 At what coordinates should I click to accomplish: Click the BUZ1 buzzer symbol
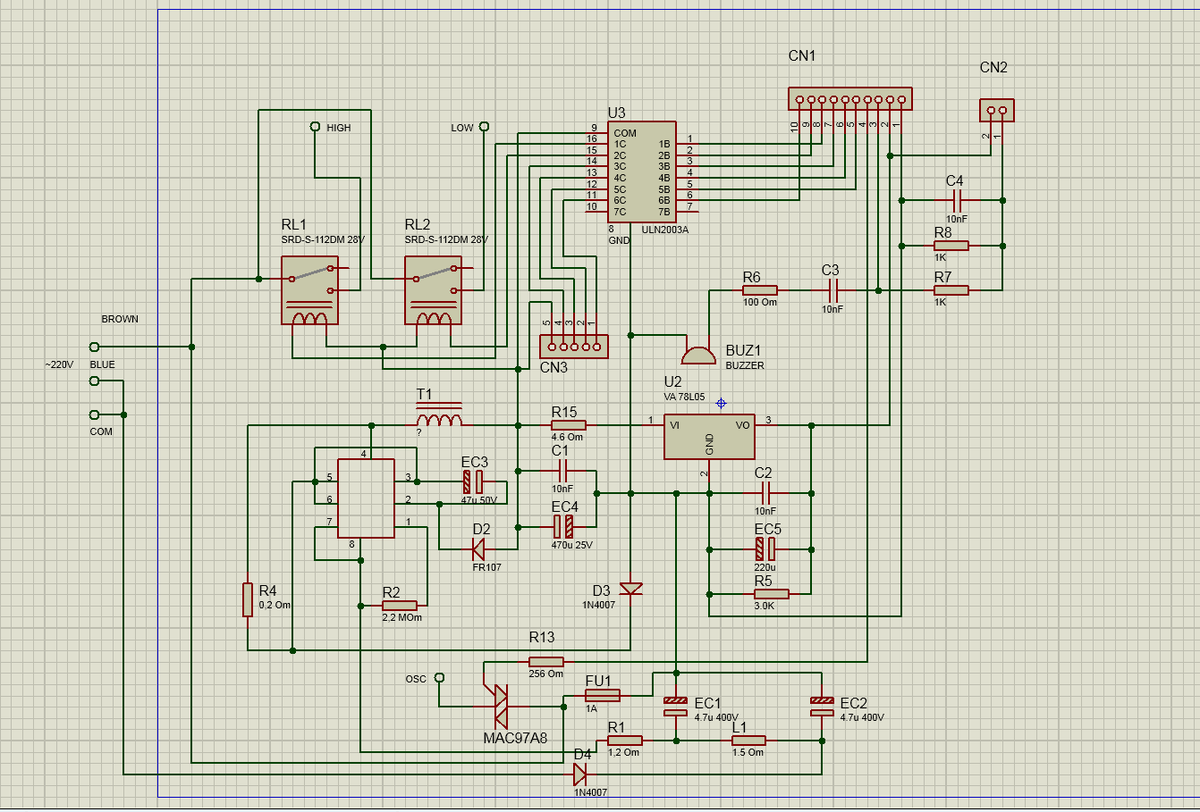click(x=698, y=354)
